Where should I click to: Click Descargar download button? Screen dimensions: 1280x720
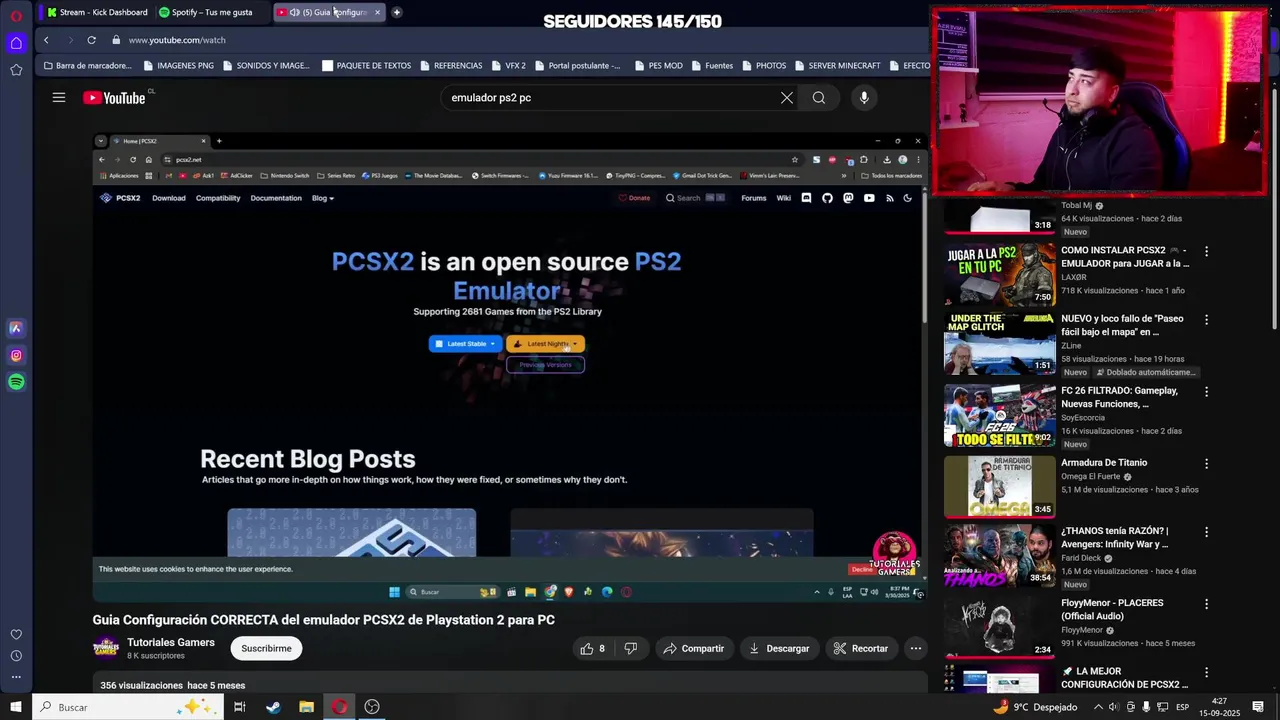point(779,648)
